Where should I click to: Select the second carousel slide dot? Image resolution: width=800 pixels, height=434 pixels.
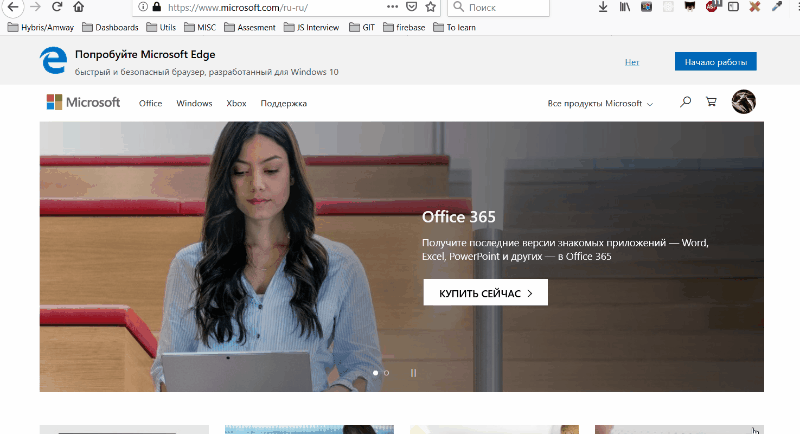386,373
